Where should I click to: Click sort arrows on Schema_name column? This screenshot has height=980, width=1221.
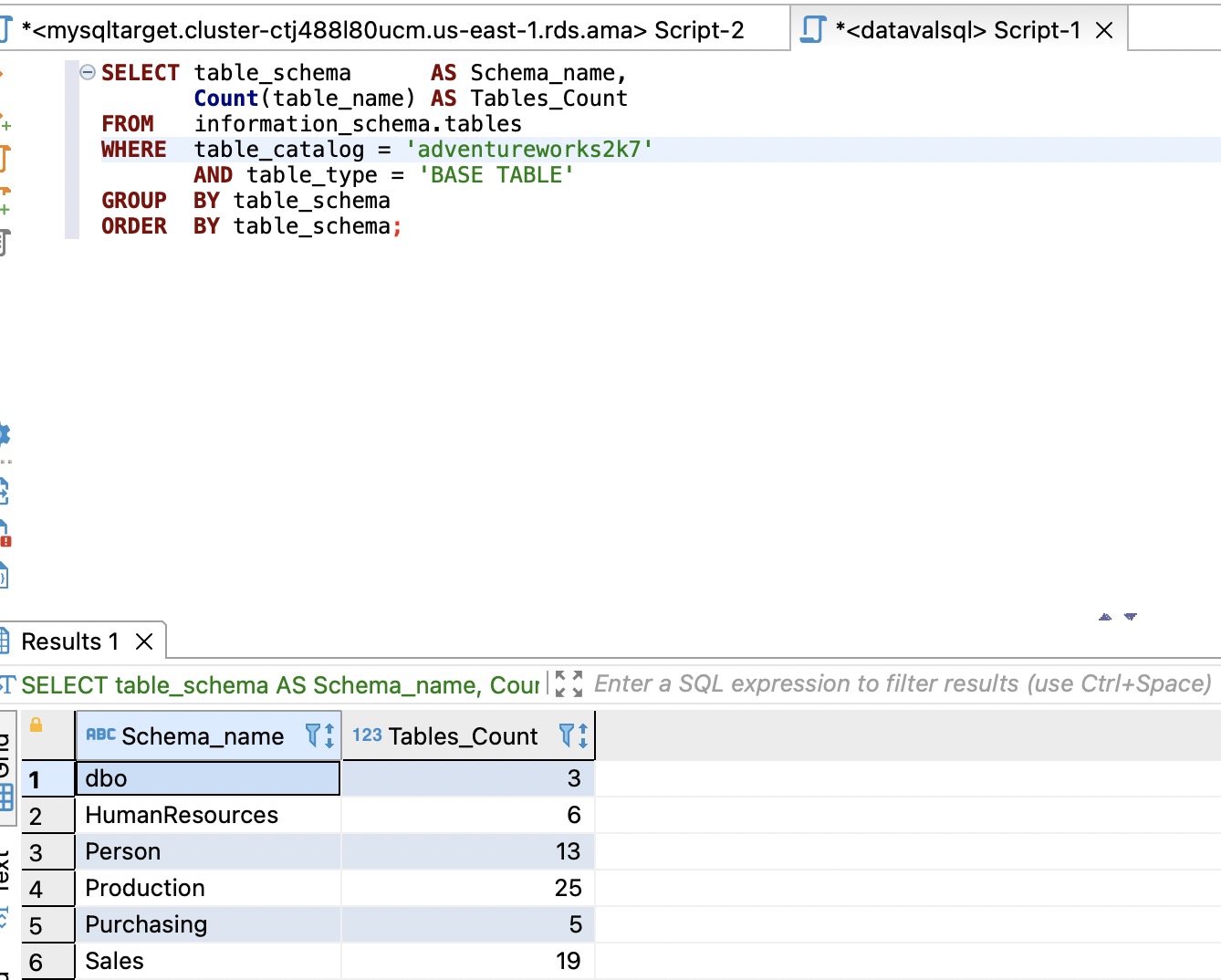(329, 735)
